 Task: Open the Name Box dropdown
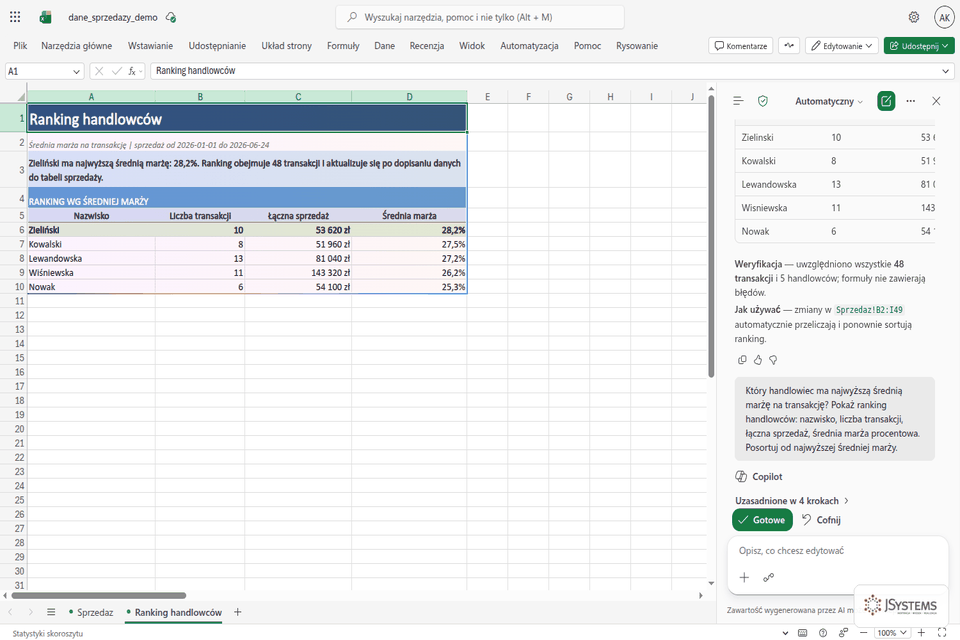click(77, 72)
